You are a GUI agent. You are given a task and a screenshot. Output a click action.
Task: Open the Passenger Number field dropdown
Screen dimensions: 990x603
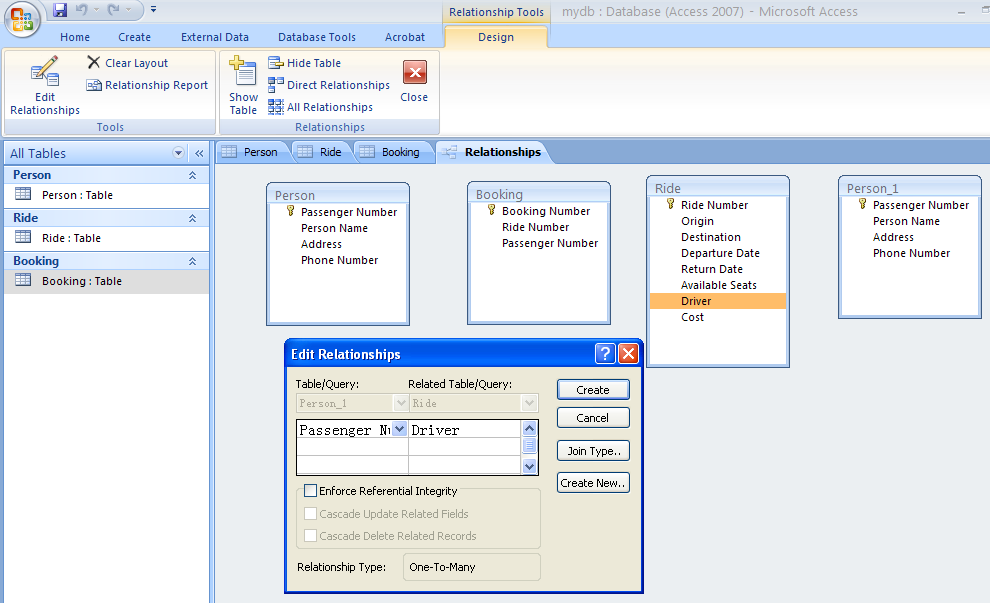[399, 429]
